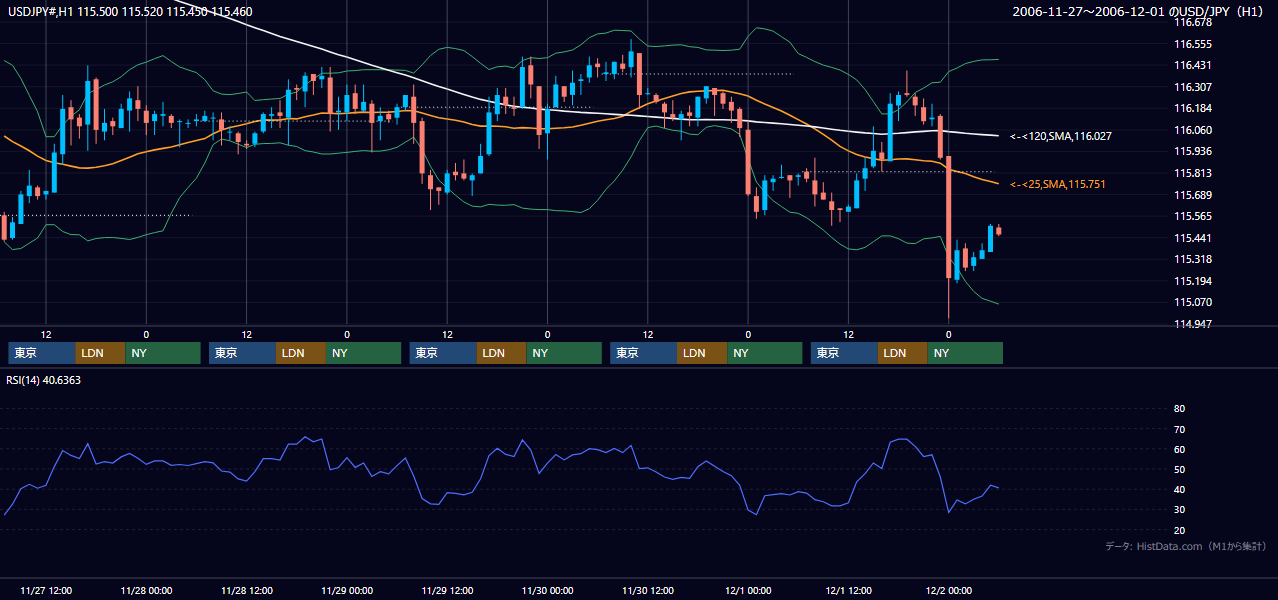Click the NY session block for 11/27

163,353
